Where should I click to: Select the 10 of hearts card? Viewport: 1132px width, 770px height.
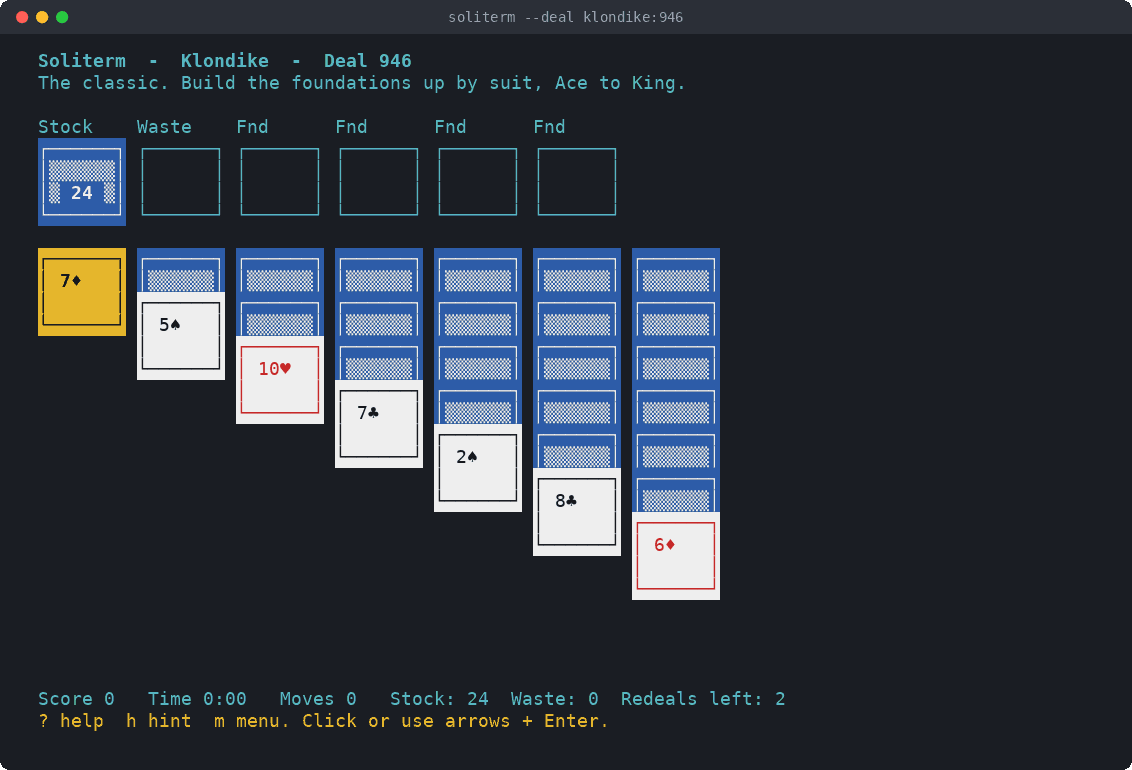[x=279, y=380]
